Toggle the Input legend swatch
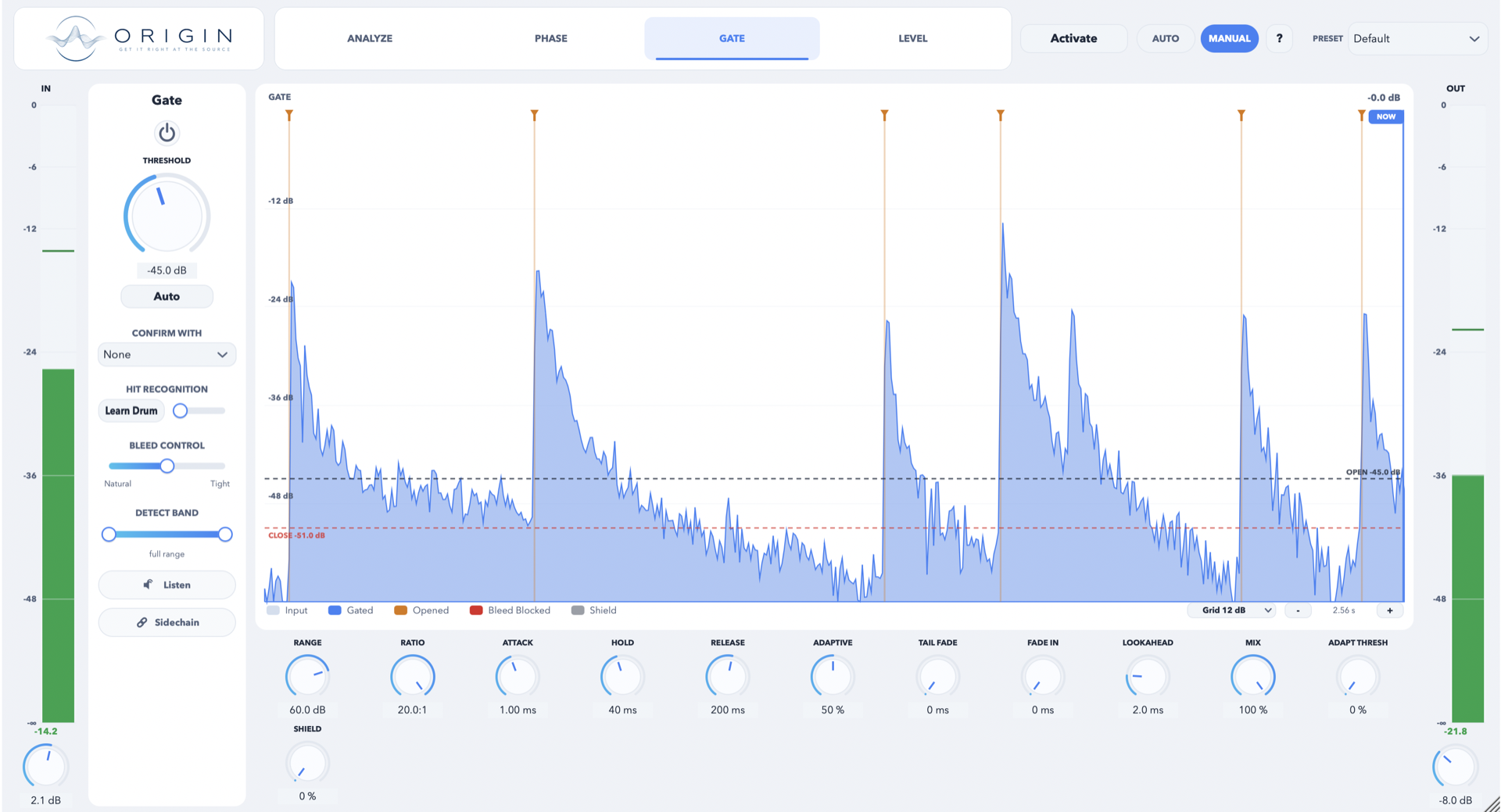Viewport: 1501px width, 812px height. pyautogui.click(x=273, y=610)
